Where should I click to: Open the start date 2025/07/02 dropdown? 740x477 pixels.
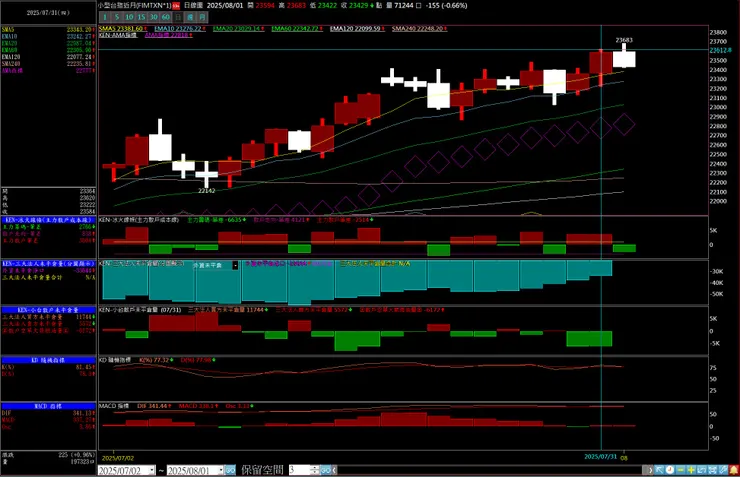tap(151, 470)
